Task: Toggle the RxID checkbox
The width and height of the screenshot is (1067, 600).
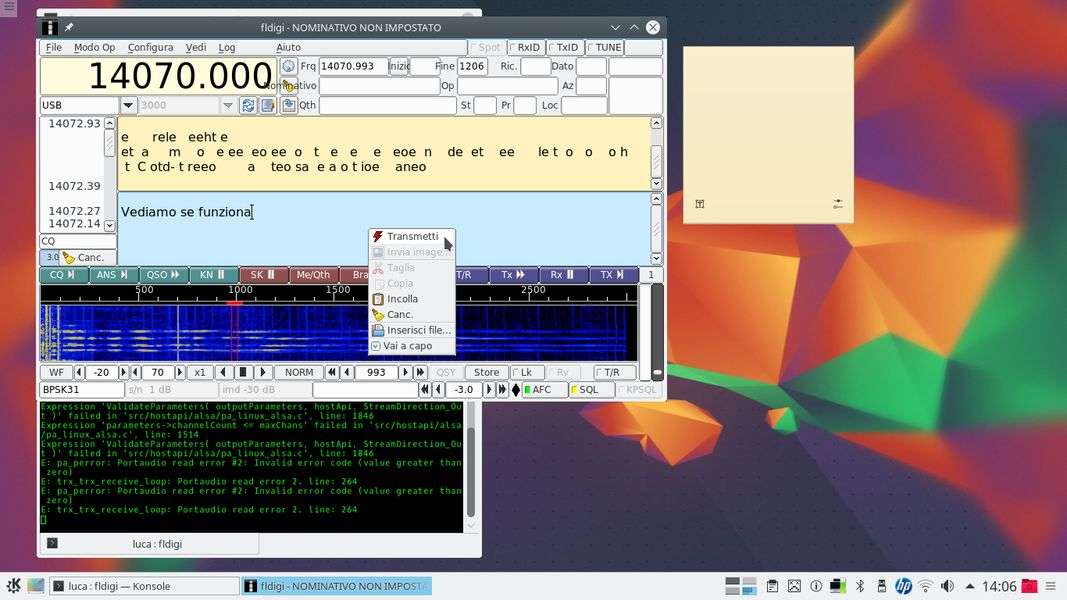Action: click(x=525, y=47)
